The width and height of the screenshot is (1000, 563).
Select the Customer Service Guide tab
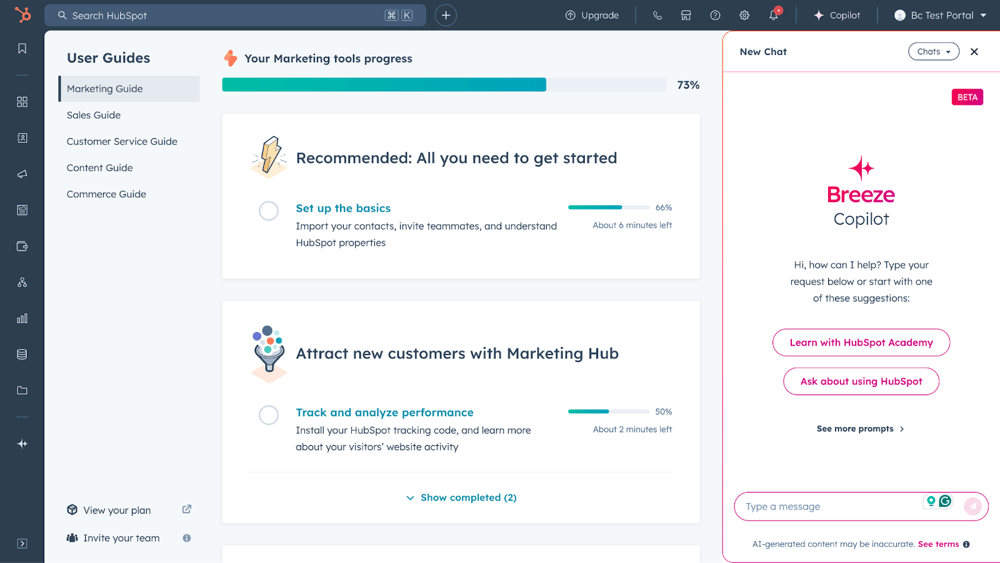click(122, 142)
